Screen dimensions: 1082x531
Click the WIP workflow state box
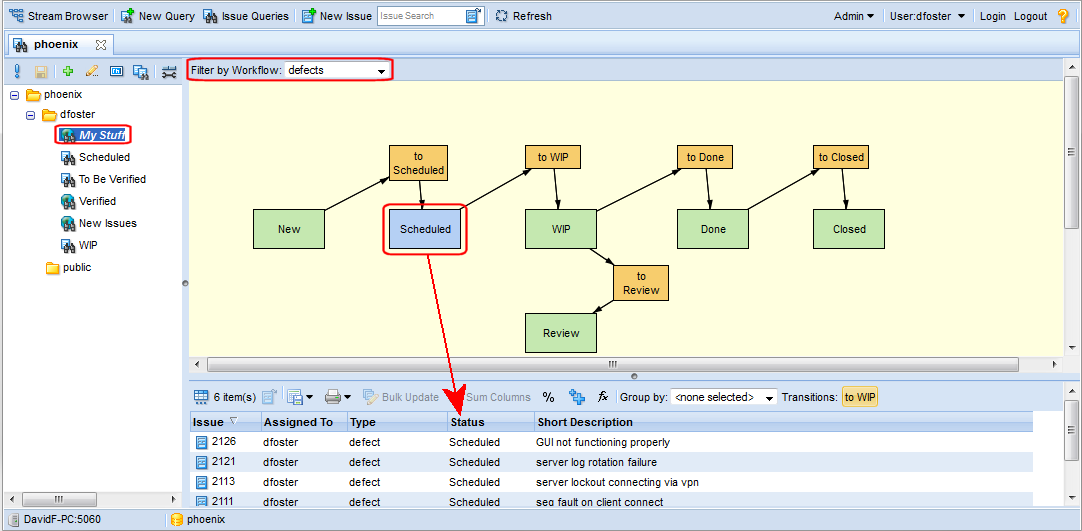click(561, 229)
